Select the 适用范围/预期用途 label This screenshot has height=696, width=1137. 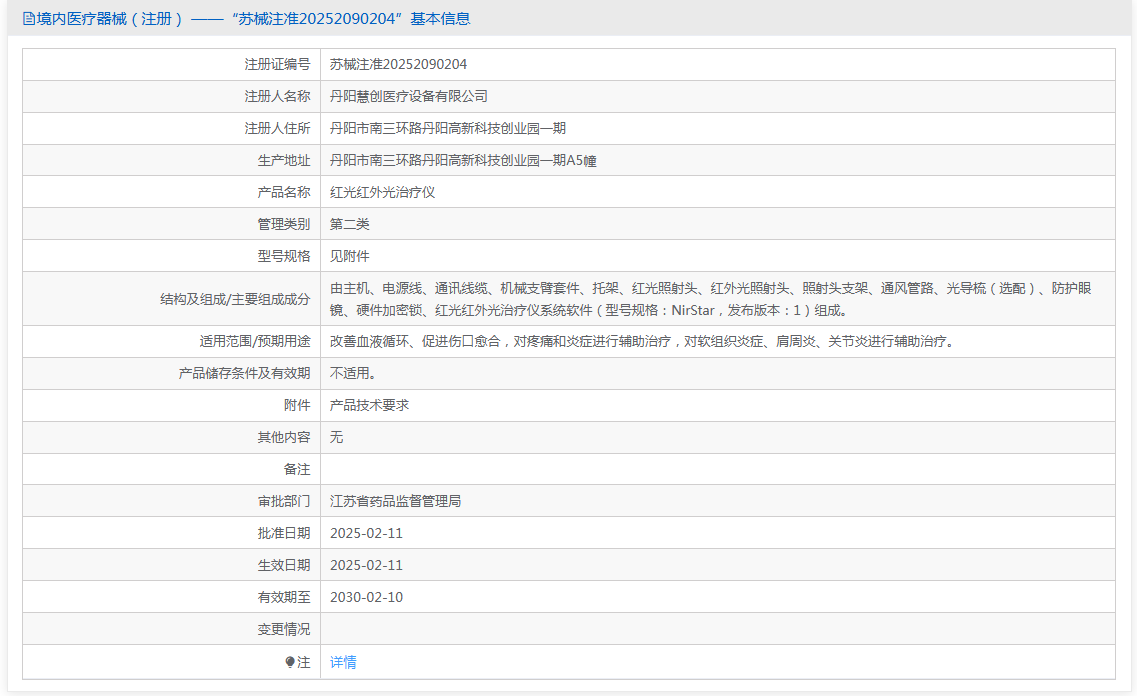coord(255,341)
